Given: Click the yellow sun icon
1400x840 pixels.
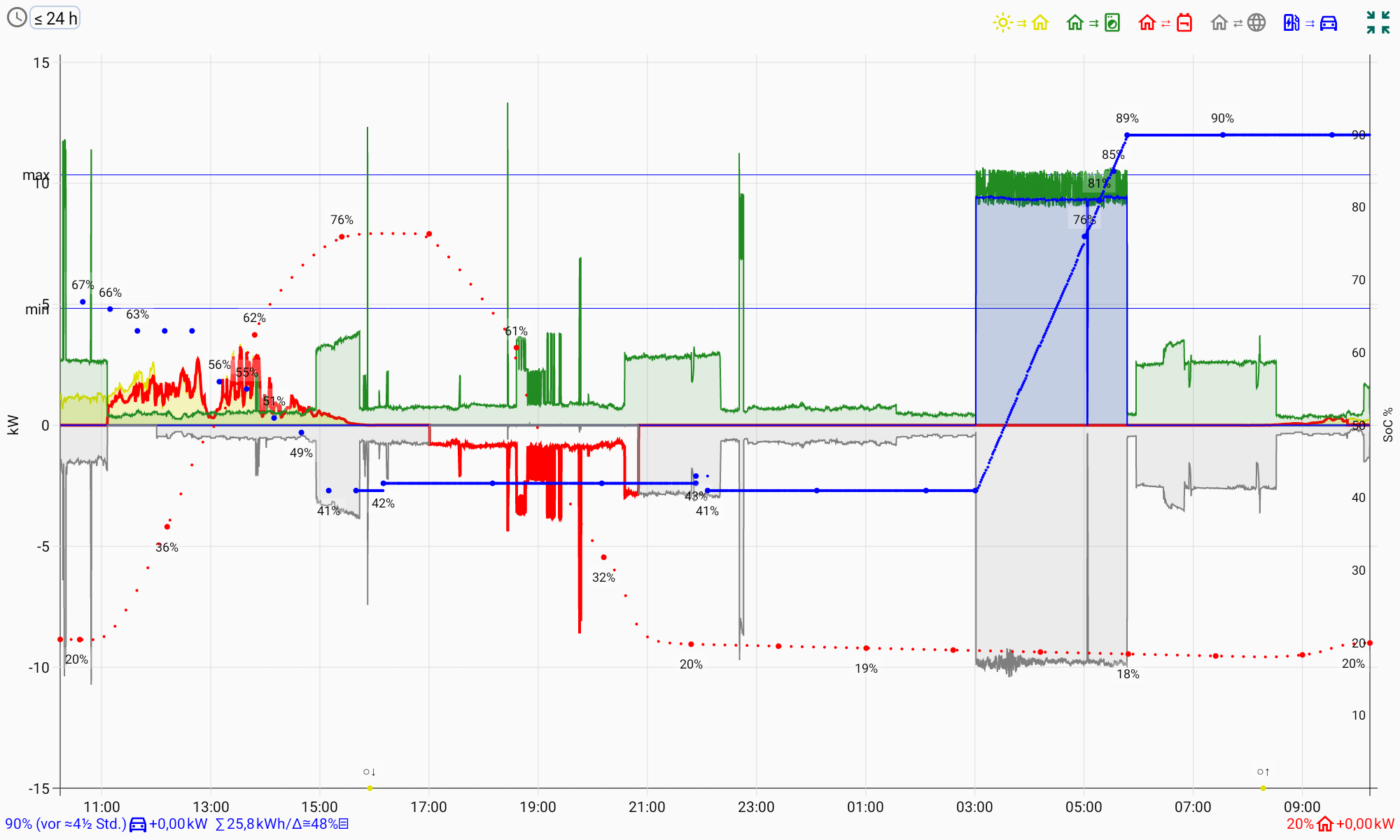Looking at the screenshot, I should click(x=1002, y=23).
